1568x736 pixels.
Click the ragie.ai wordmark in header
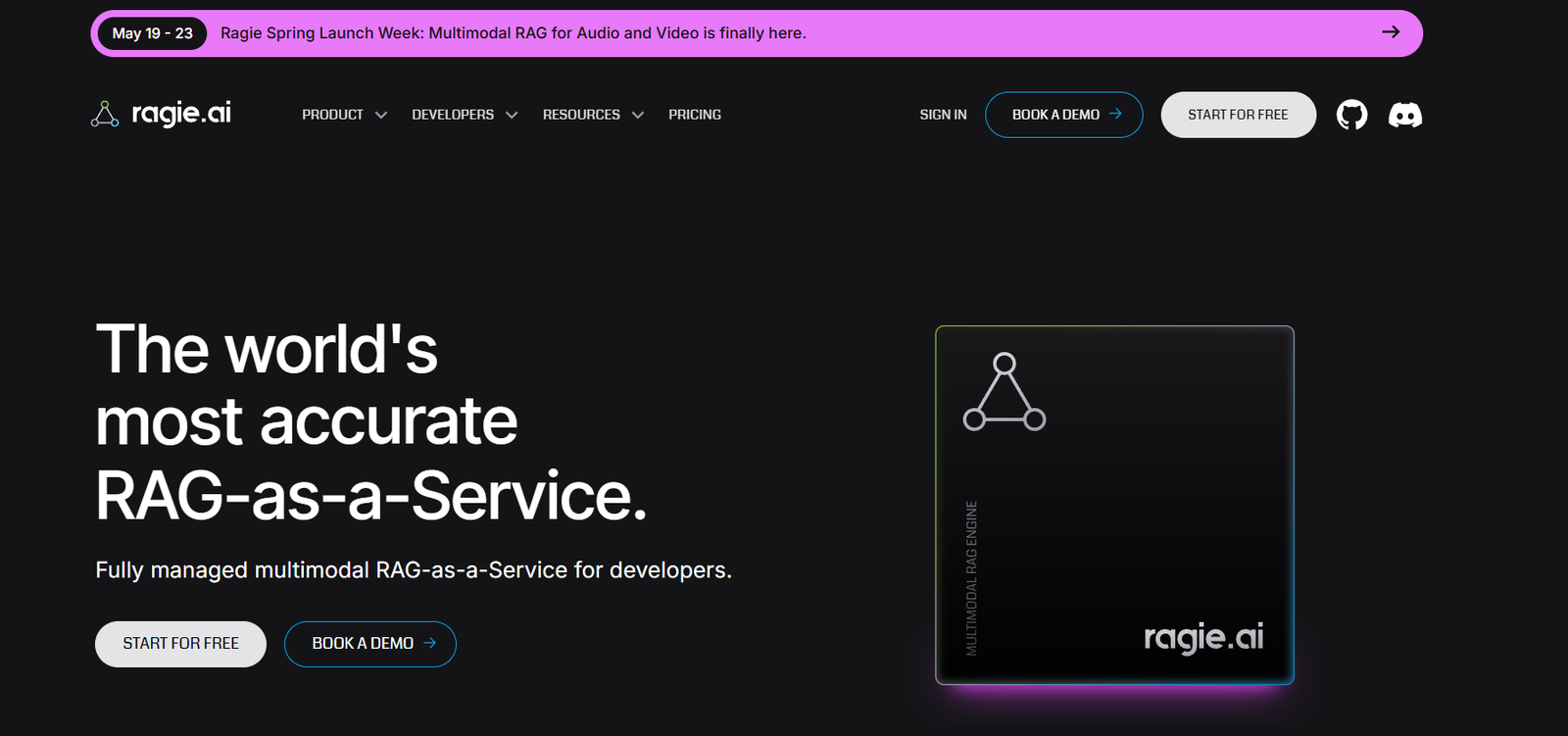(x=181, y=114)
